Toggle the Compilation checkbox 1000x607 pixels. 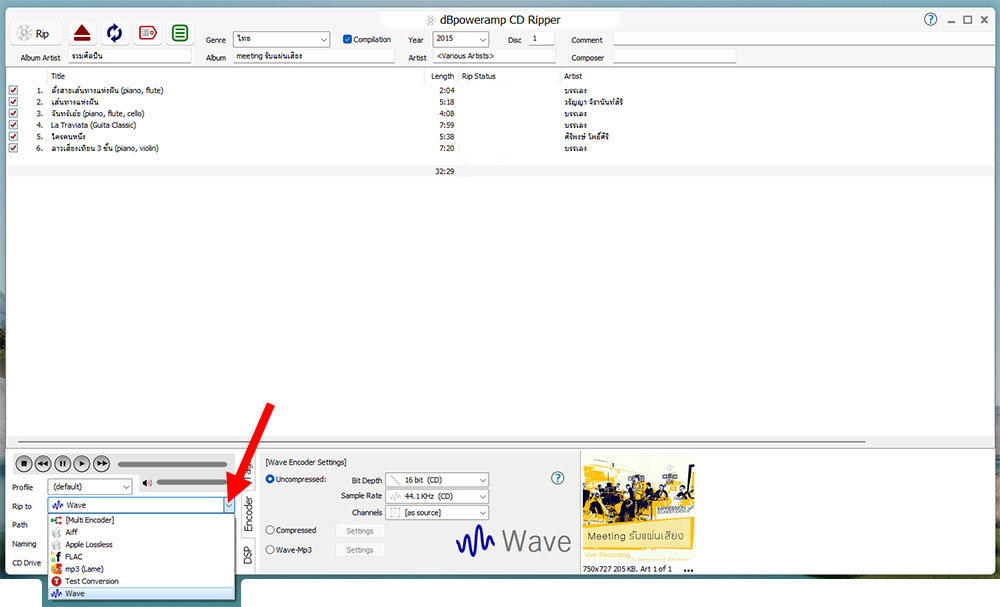(347, 40)
